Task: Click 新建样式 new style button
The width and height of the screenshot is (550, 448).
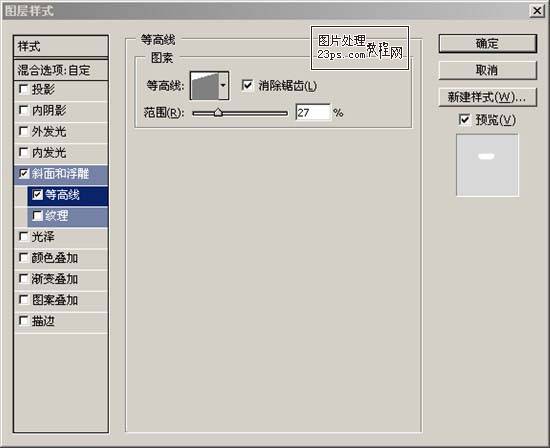Action: [488, 97]
